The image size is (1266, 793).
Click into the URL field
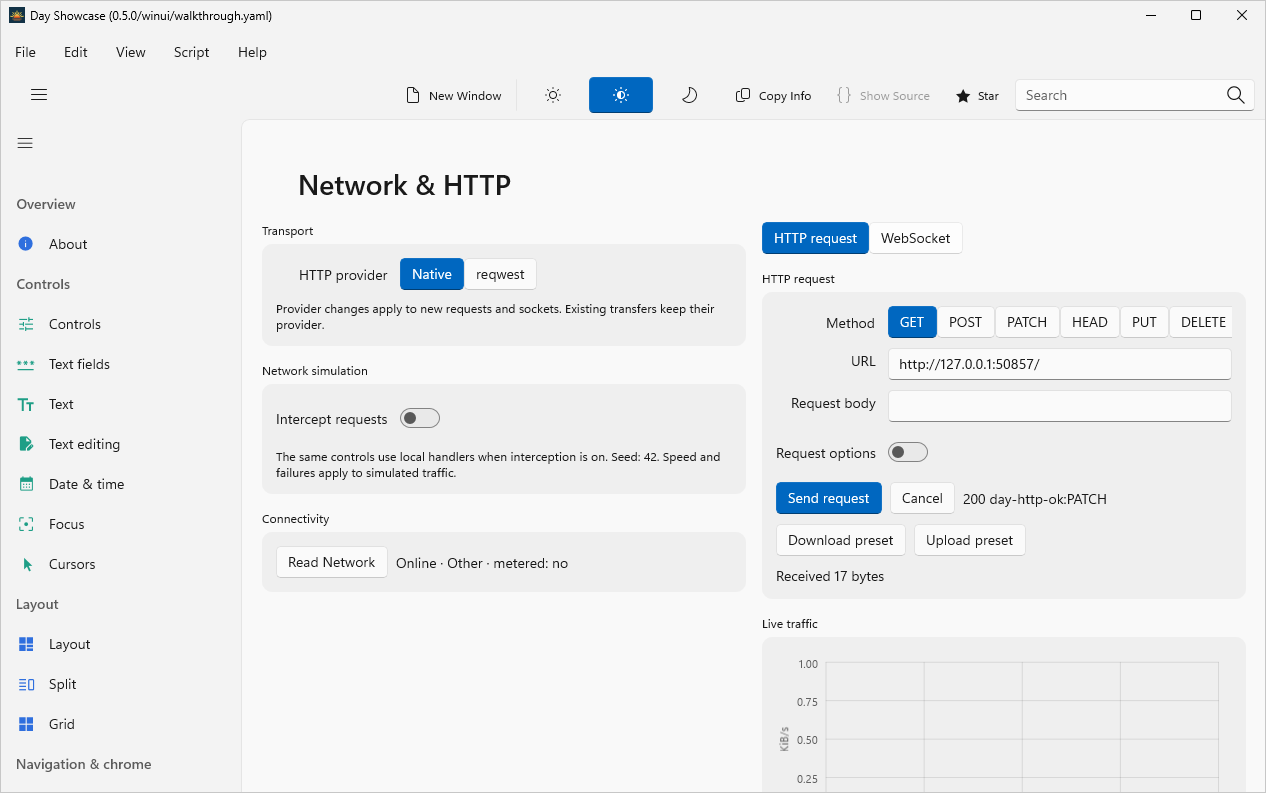tap(1059, 364)
